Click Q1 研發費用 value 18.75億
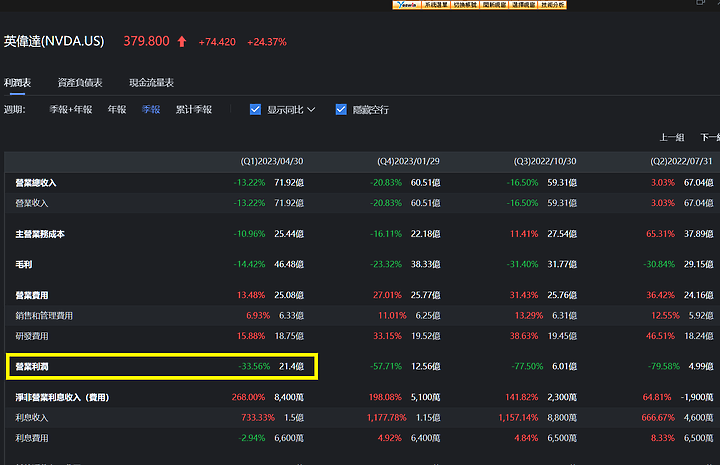This screenshot has height=465, width=720. click(x=289, y=336)
